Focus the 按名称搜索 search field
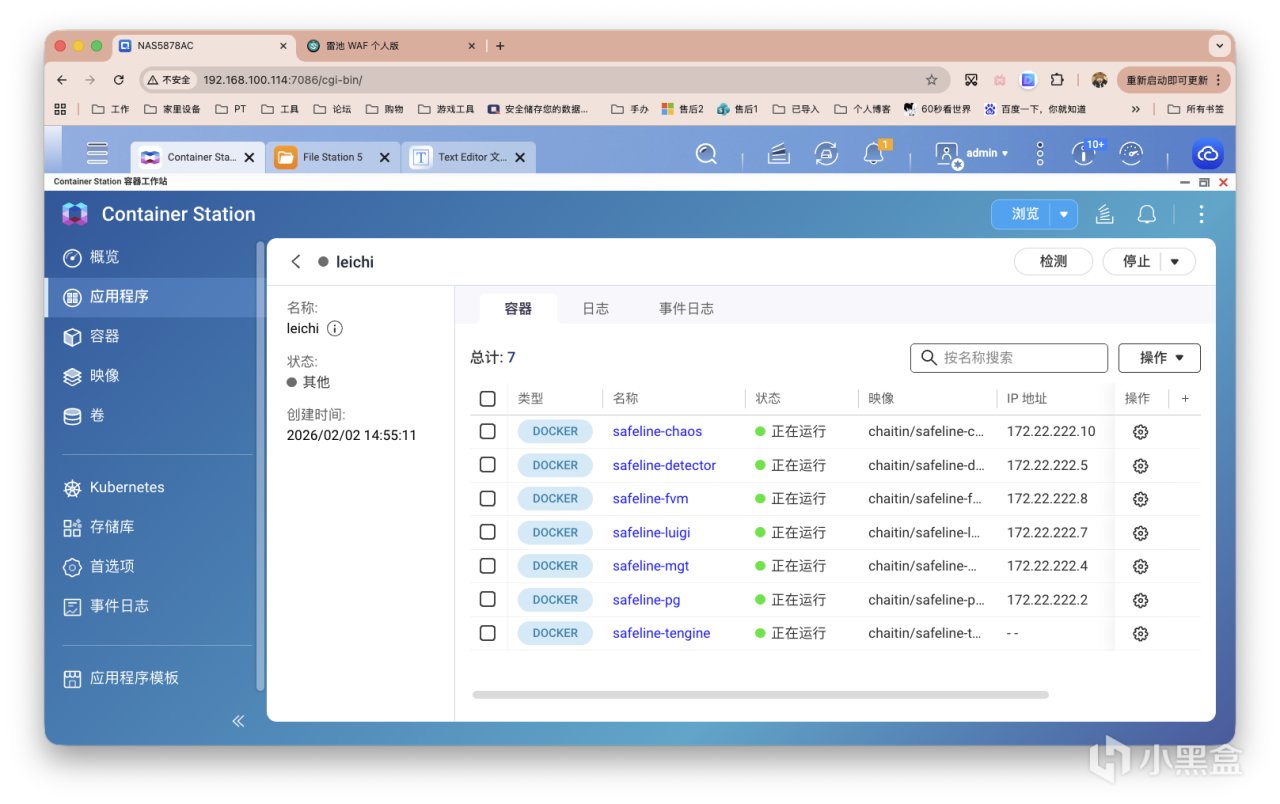 click(x=1009, y=358)
